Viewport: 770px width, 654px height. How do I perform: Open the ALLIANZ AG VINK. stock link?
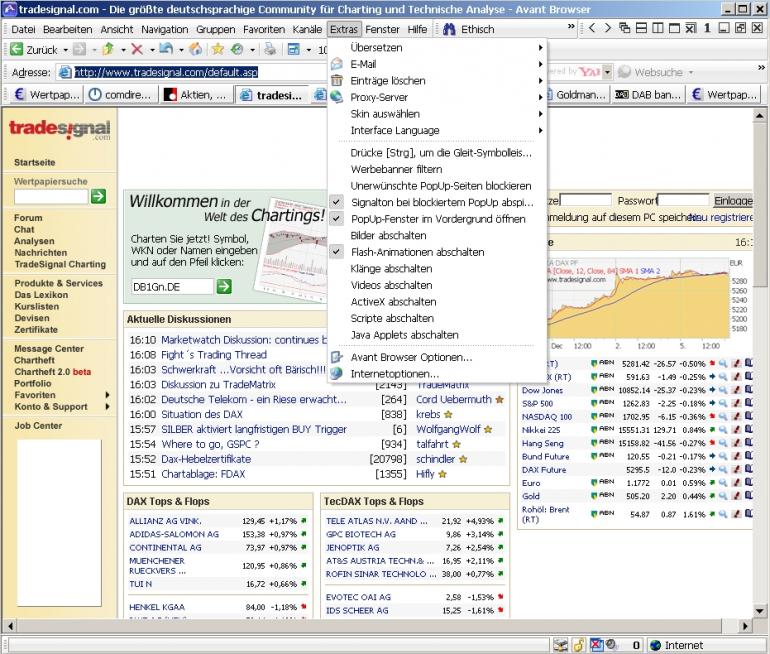165,521
